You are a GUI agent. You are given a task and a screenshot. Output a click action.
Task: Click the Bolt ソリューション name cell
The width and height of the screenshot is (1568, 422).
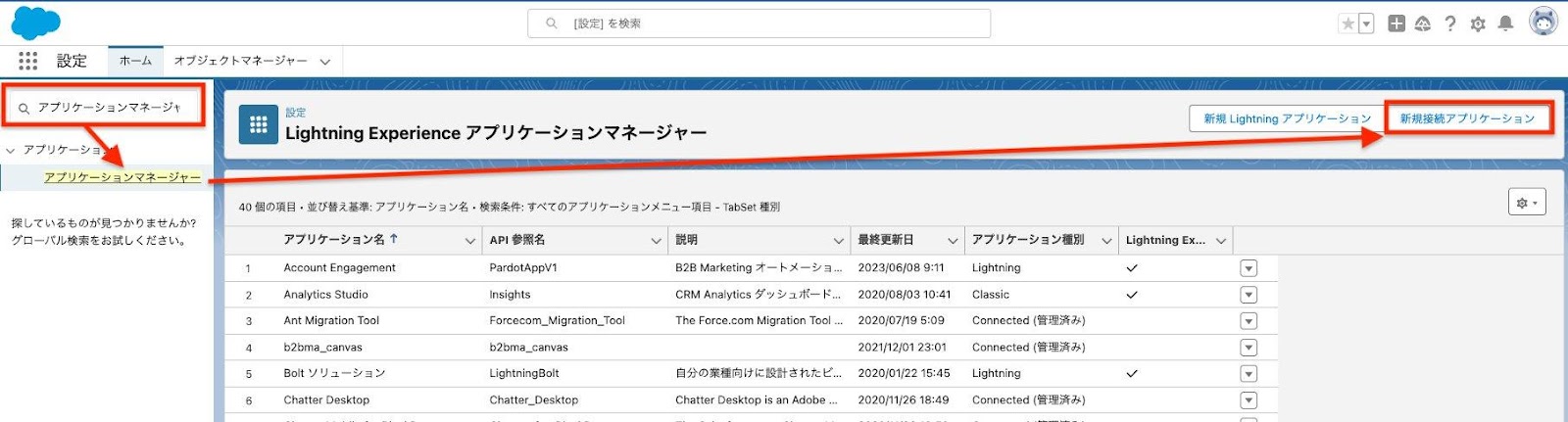(x=334, y=373)
